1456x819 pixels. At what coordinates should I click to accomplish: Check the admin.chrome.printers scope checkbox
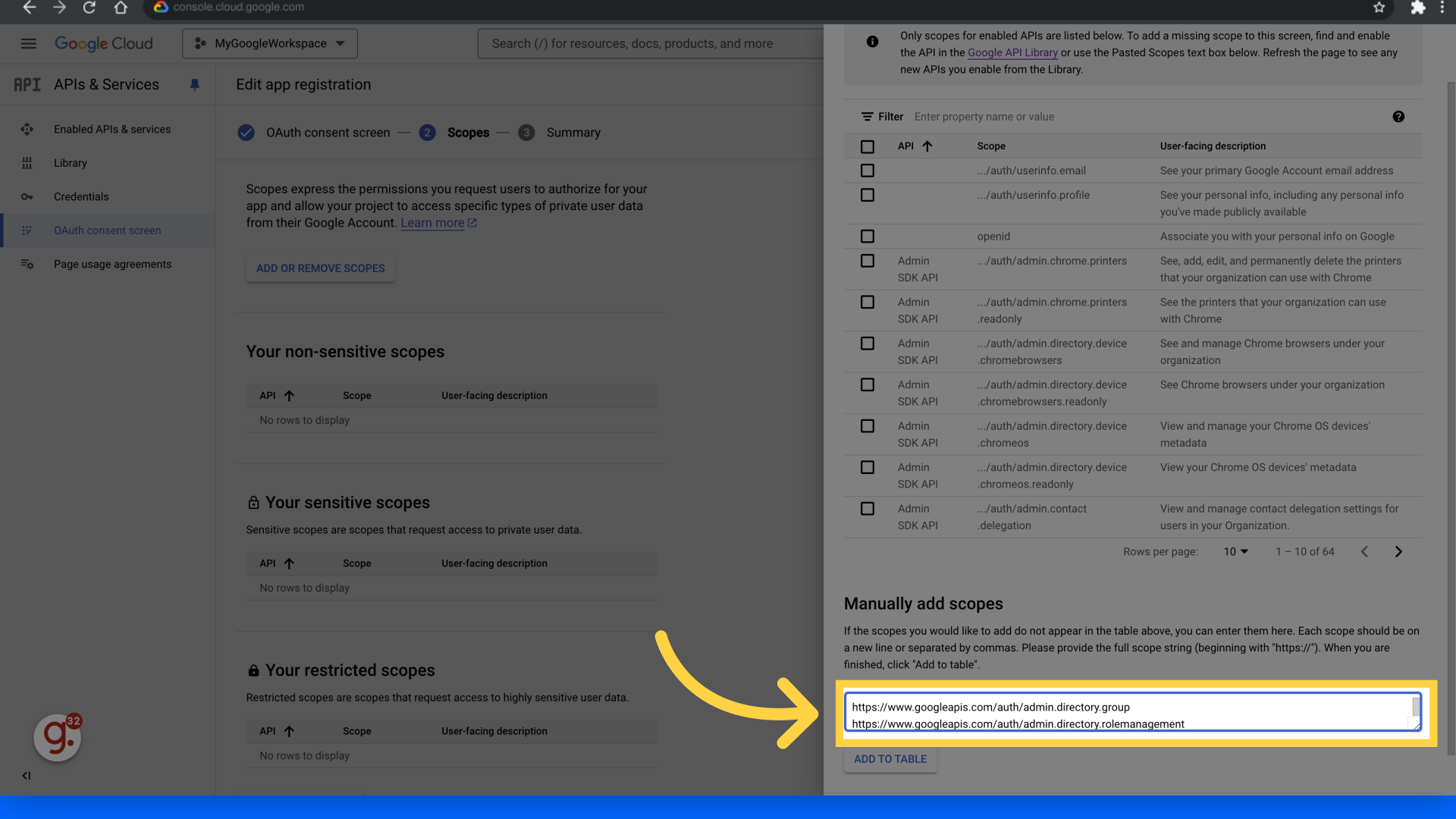tap(868, 261)
